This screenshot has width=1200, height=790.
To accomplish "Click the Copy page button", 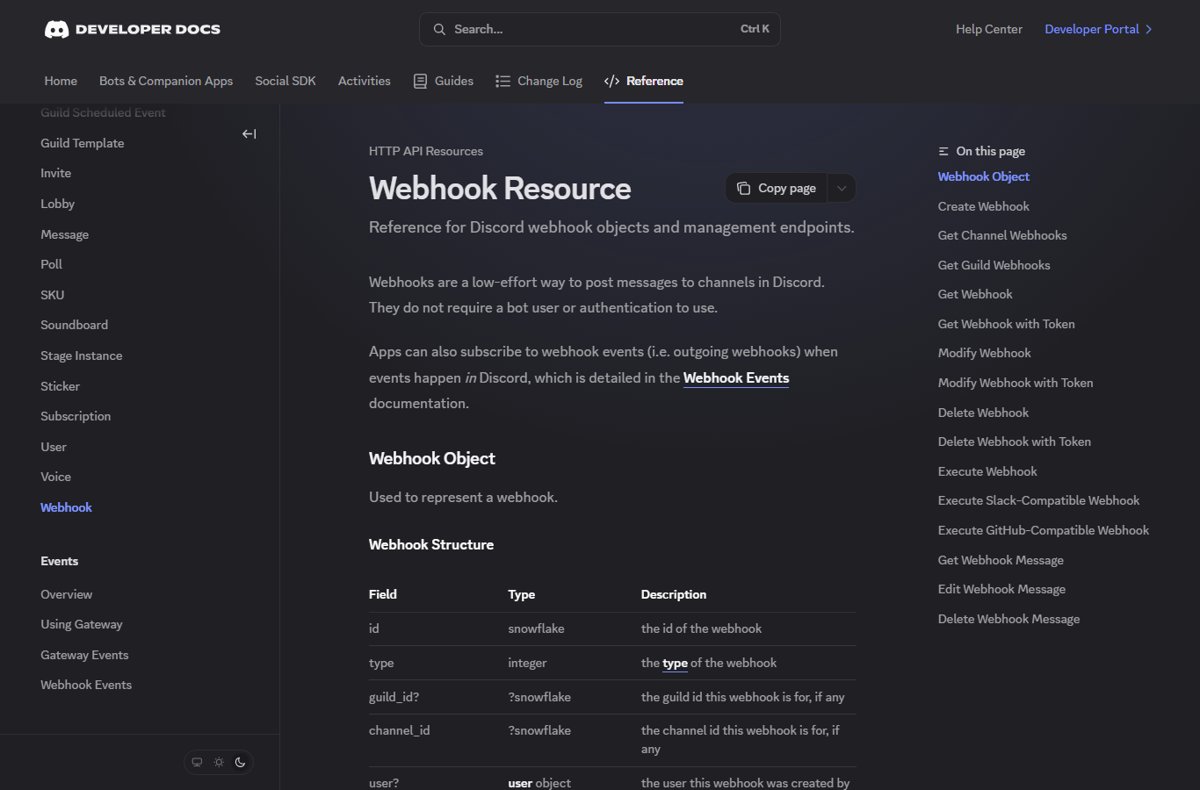I will click(x=777, y=188).
